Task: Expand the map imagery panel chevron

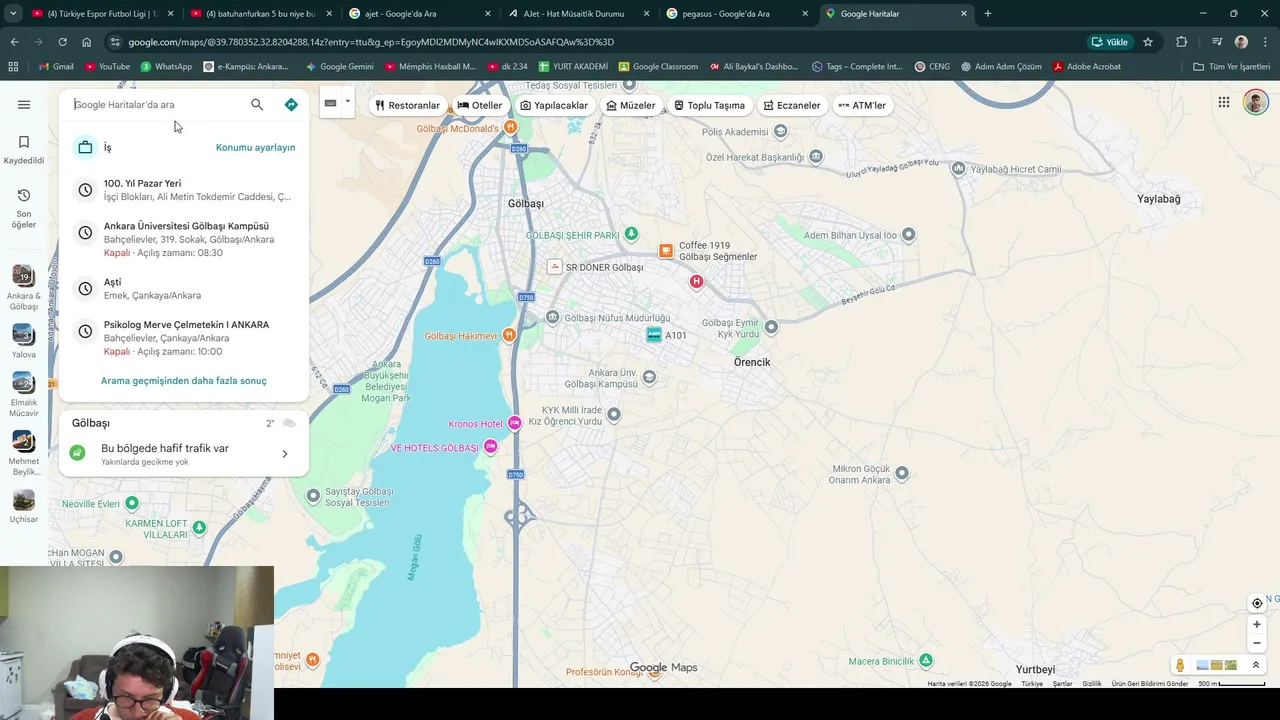Action: click(1256, 665)
